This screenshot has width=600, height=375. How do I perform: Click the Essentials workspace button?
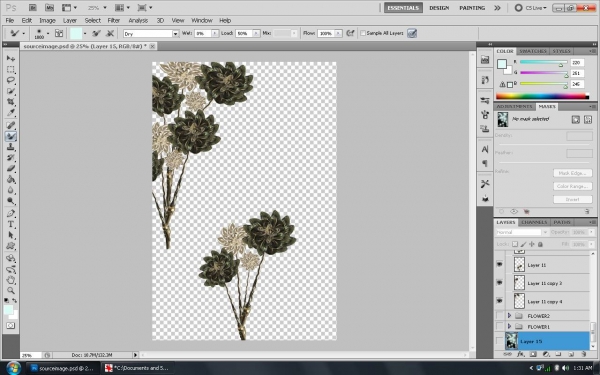[x=403, y=8]
